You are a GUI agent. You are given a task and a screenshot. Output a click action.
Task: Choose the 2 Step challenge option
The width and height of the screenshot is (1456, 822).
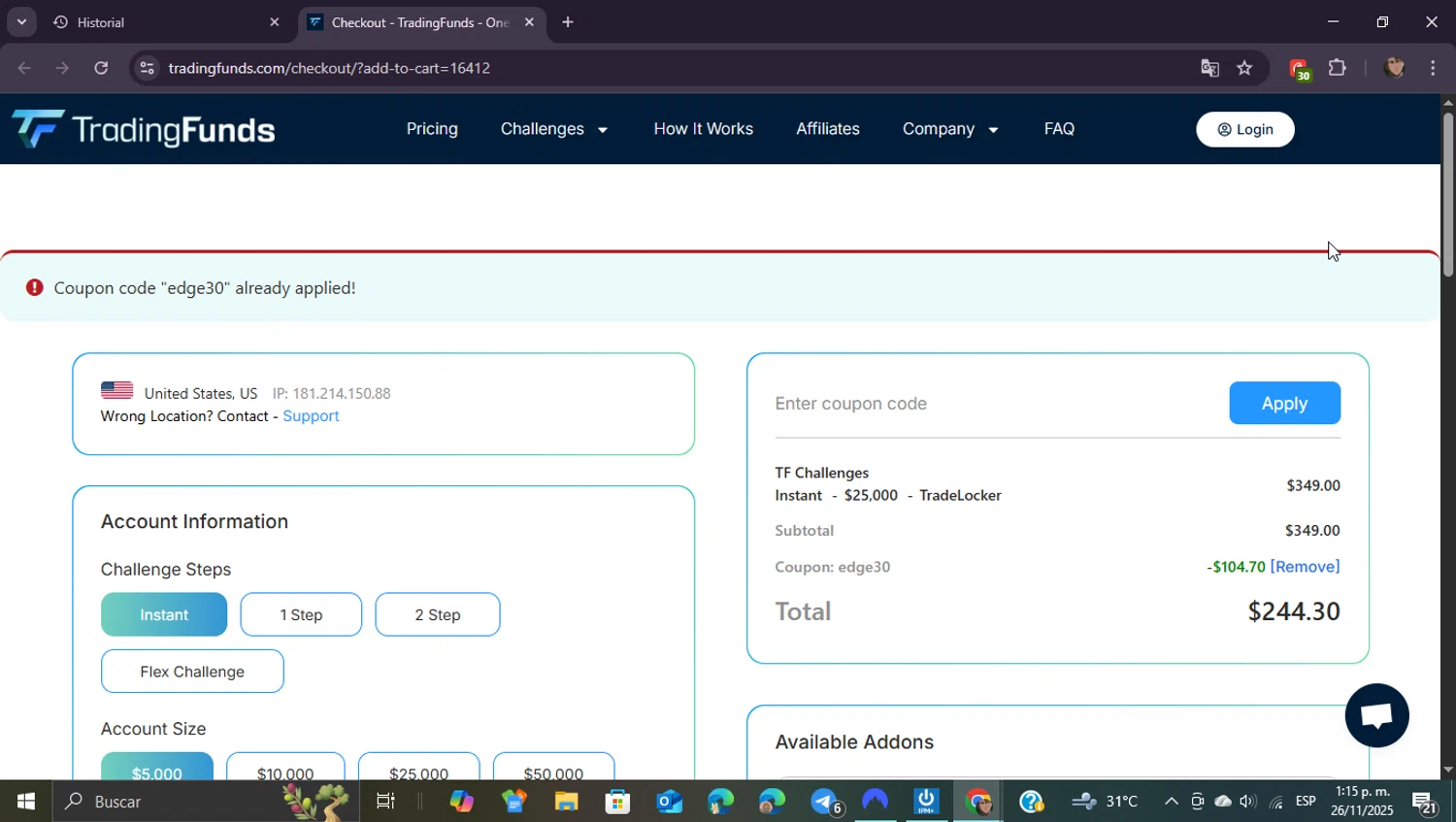(438, 615)
